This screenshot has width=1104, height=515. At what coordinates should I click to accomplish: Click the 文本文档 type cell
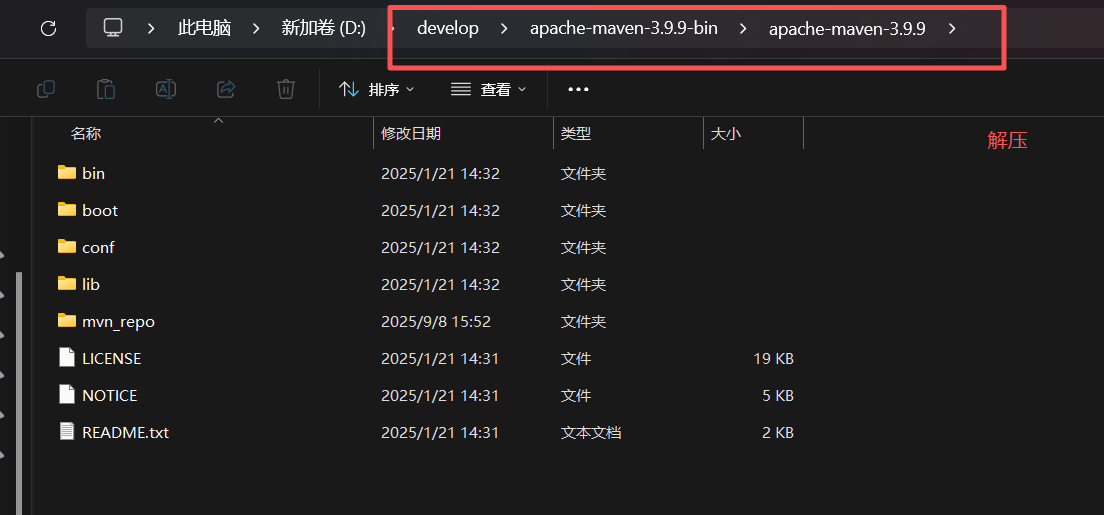(x=591, y=432)
